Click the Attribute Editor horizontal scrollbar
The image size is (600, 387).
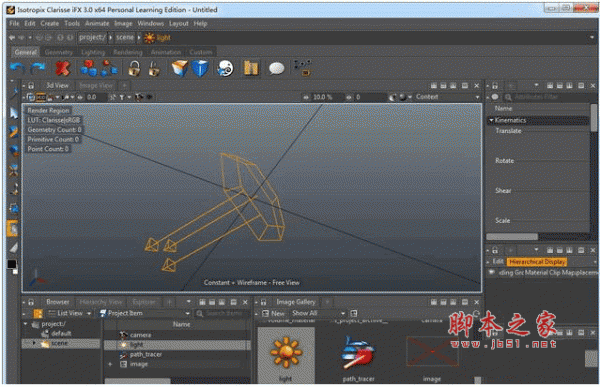pyautogui.click(x=512, y=237)
